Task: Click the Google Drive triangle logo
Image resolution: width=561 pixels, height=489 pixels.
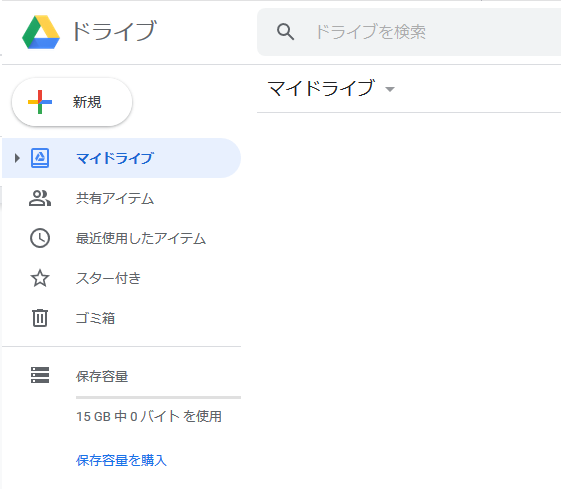Action: tap(40, 32)
